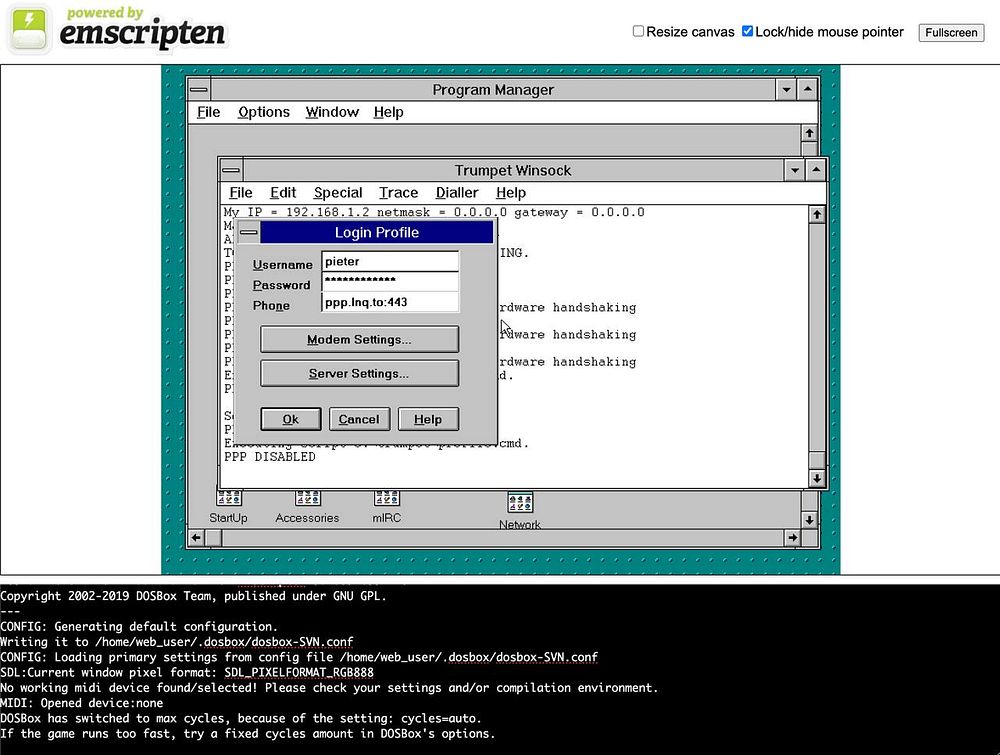Open Trumpet Winsock Trace menu
The height and width of the screenshot is (755, 1000).
pyautogui.click(x=399, y=193)
